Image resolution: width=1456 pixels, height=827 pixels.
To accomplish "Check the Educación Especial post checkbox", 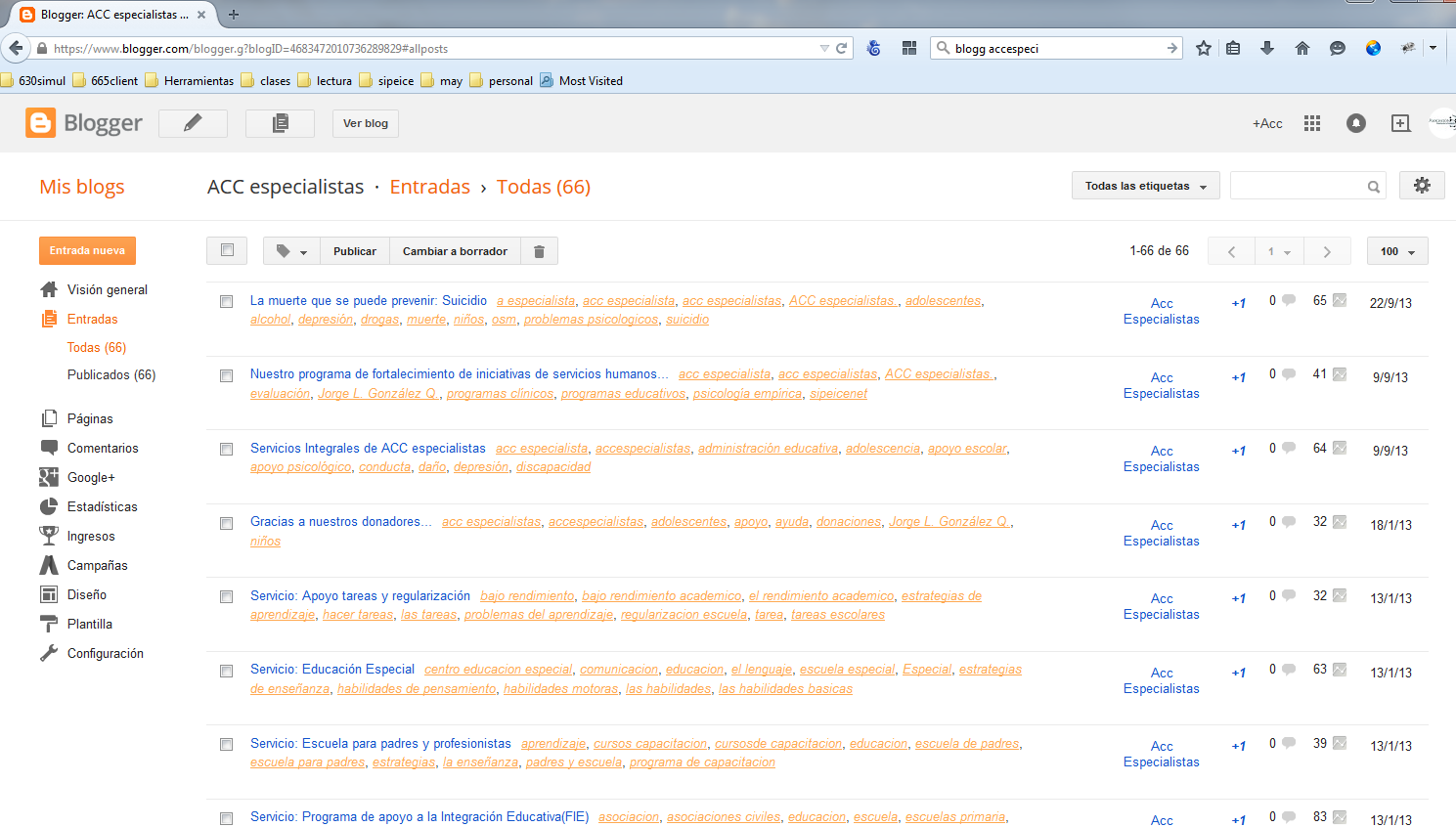I will click(227, 671).
